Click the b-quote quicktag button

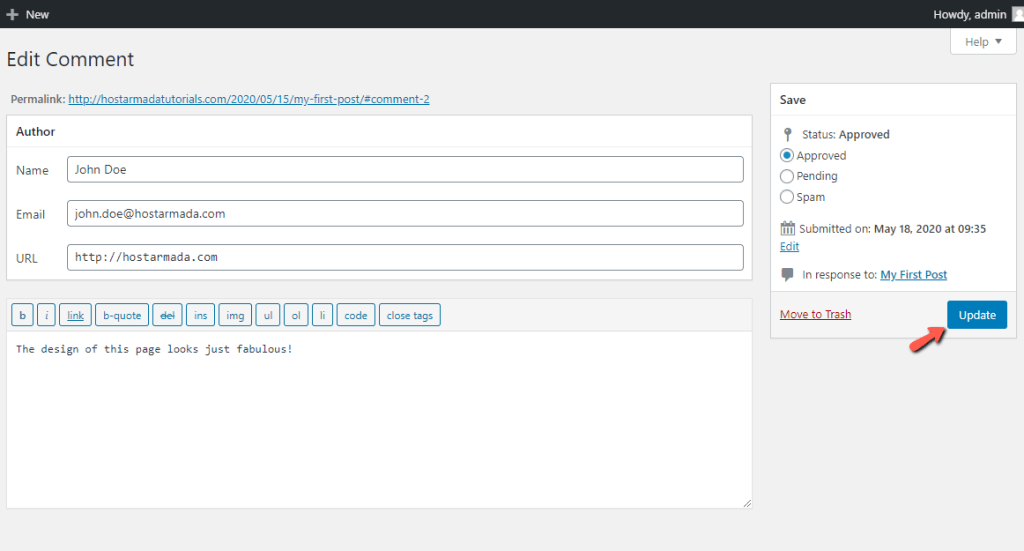click(122, 315)
